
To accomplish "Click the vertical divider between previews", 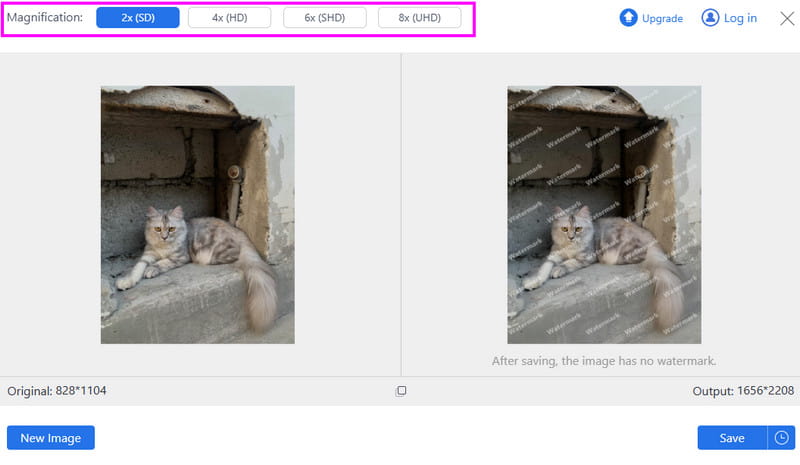I will [x=401, y=214].
